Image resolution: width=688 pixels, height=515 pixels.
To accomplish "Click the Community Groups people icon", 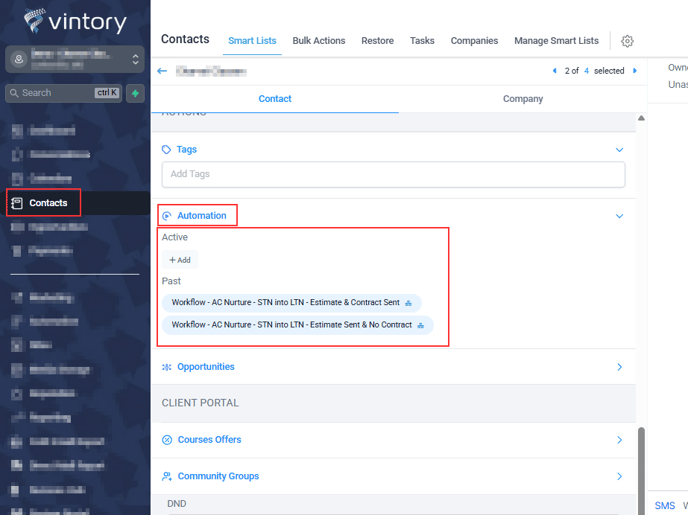I will [167, 476].
